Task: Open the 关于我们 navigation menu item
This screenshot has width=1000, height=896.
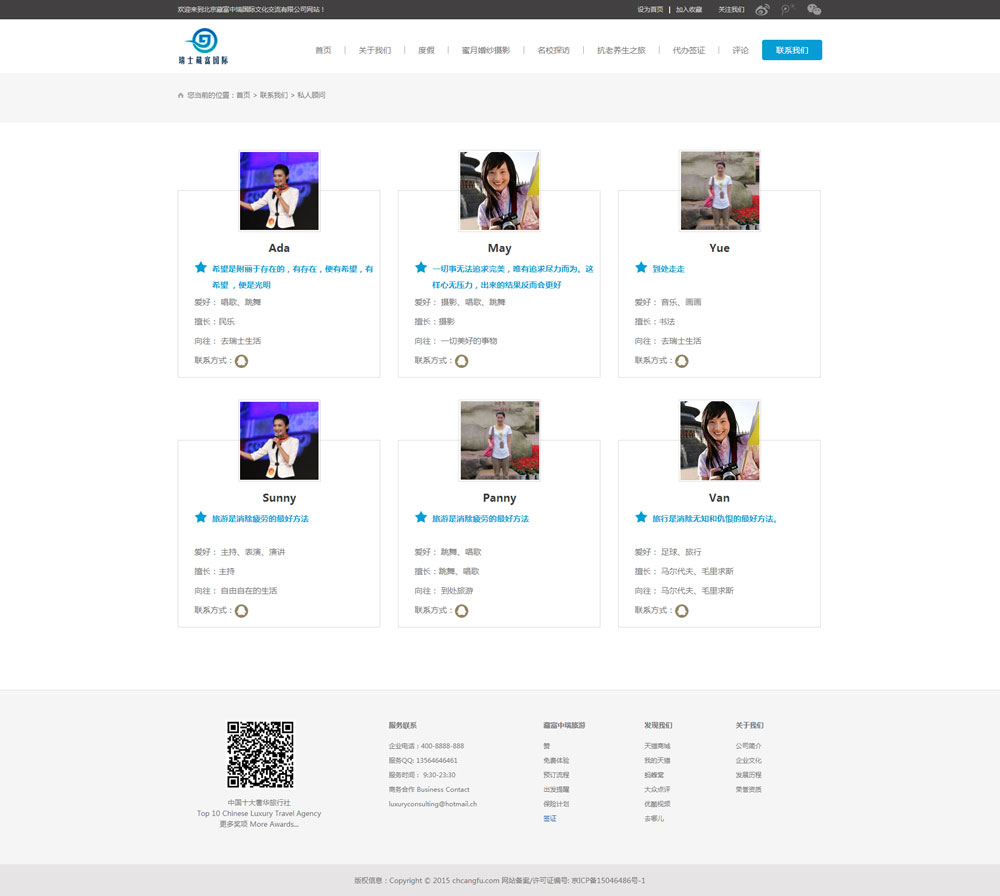Action: click(374, 50)
